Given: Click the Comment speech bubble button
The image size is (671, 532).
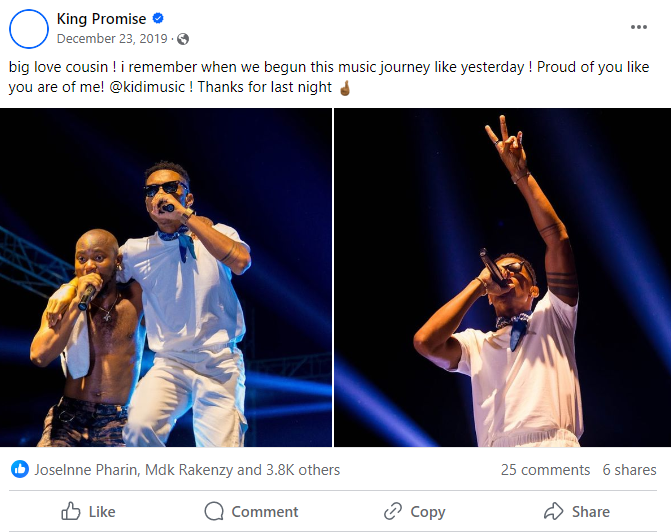Looking at the screenshot, I should pos(251,511).
